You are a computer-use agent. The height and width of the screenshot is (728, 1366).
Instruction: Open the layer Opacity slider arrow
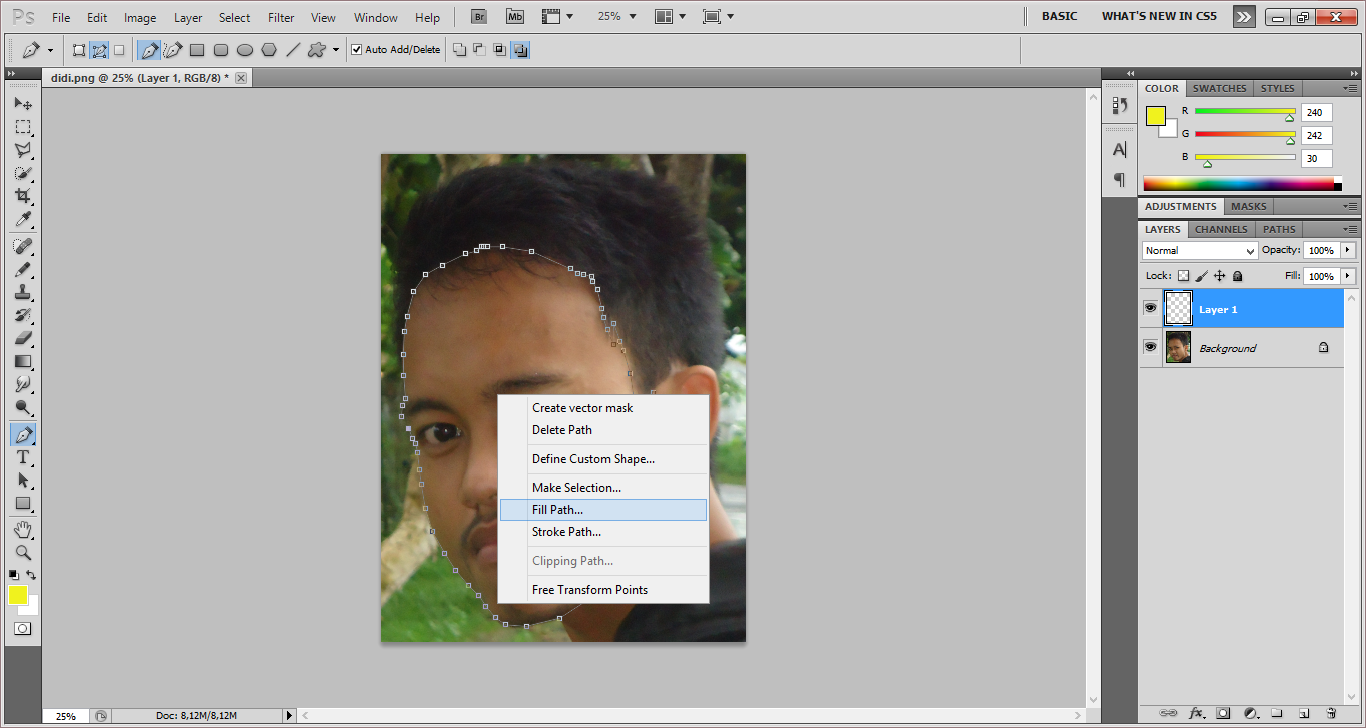(1348, 250)
